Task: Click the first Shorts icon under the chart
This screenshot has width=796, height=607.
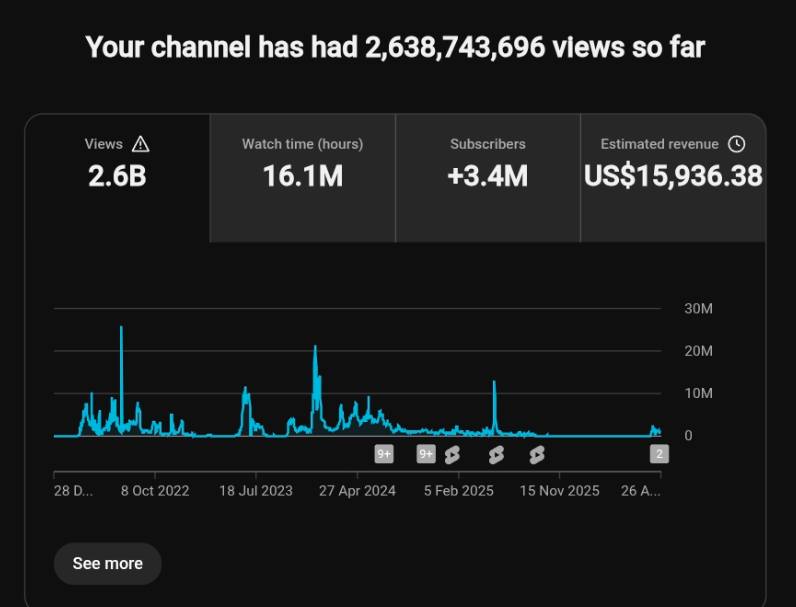Action: (452, 455)
